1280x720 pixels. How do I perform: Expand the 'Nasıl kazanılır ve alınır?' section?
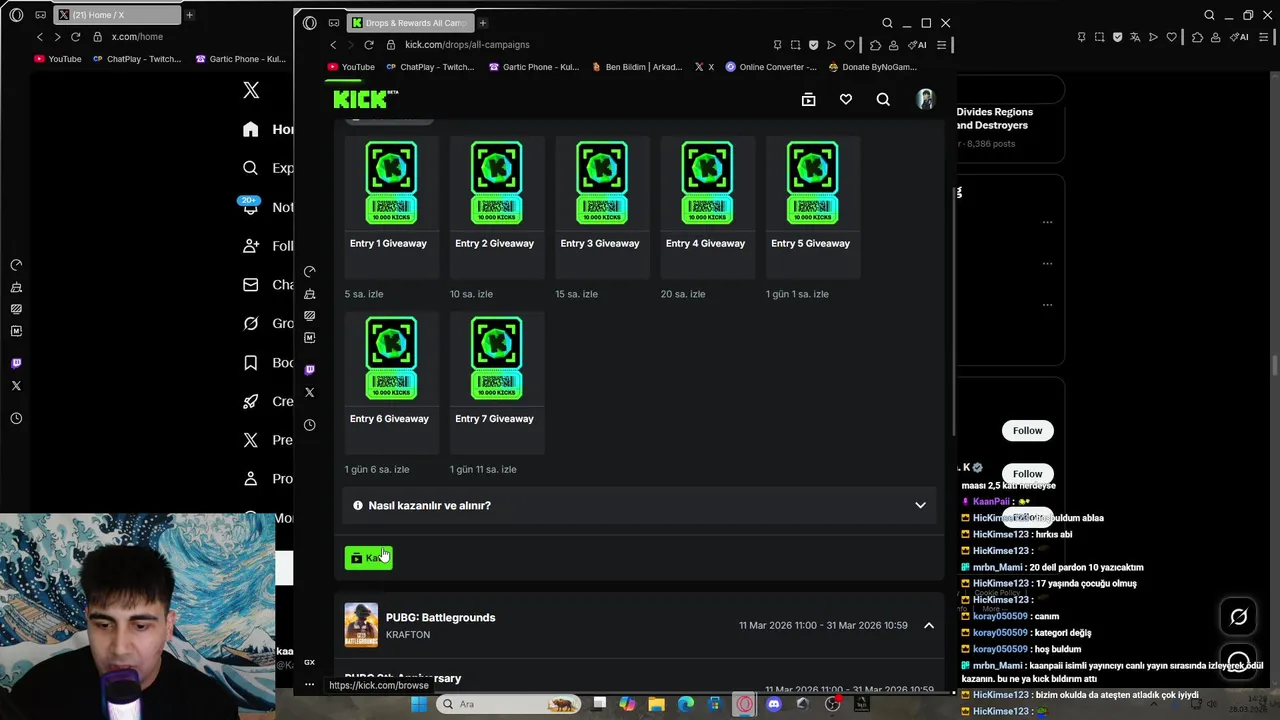coord(640,506)
